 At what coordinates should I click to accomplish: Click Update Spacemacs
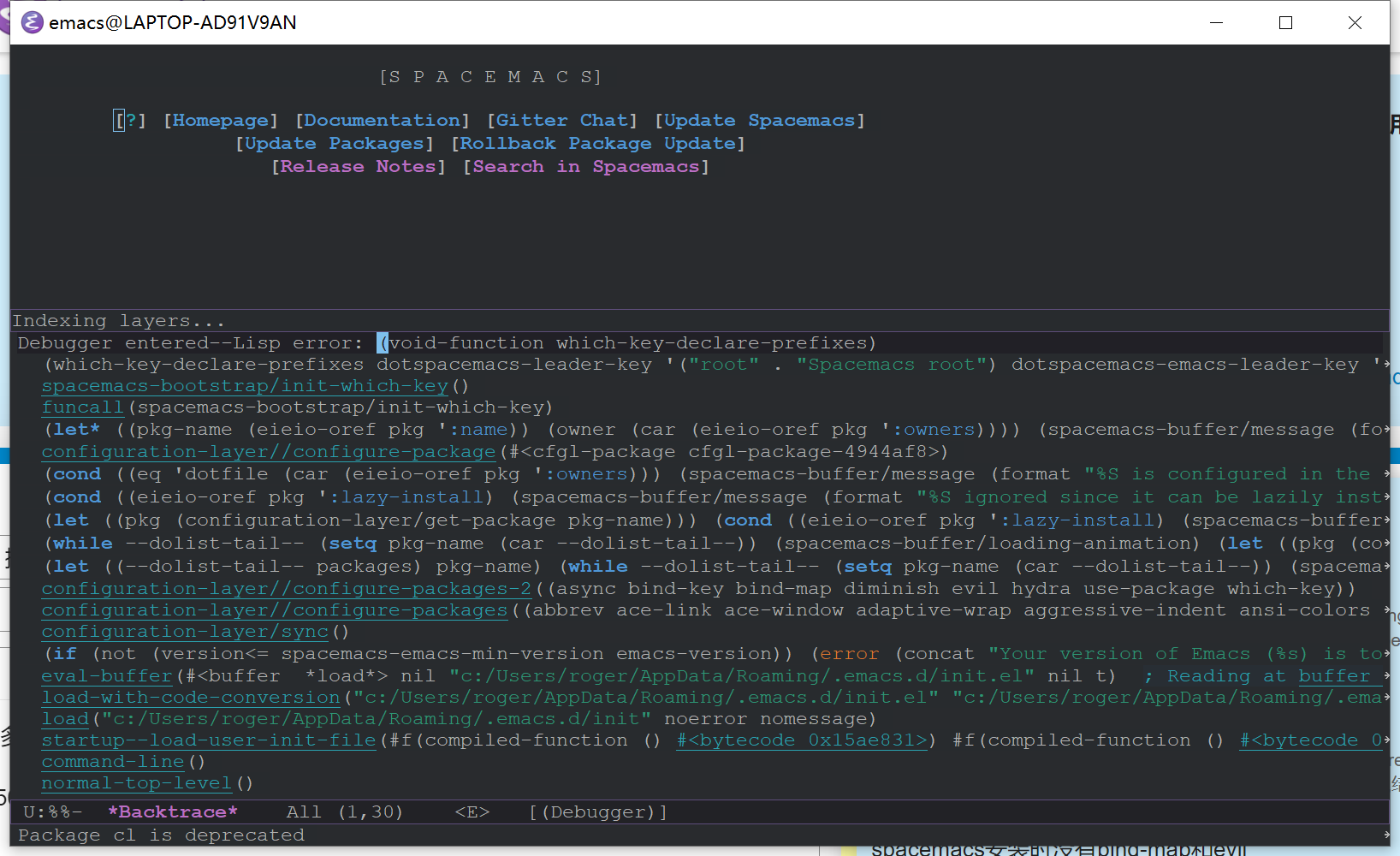[x=758, y=120]
